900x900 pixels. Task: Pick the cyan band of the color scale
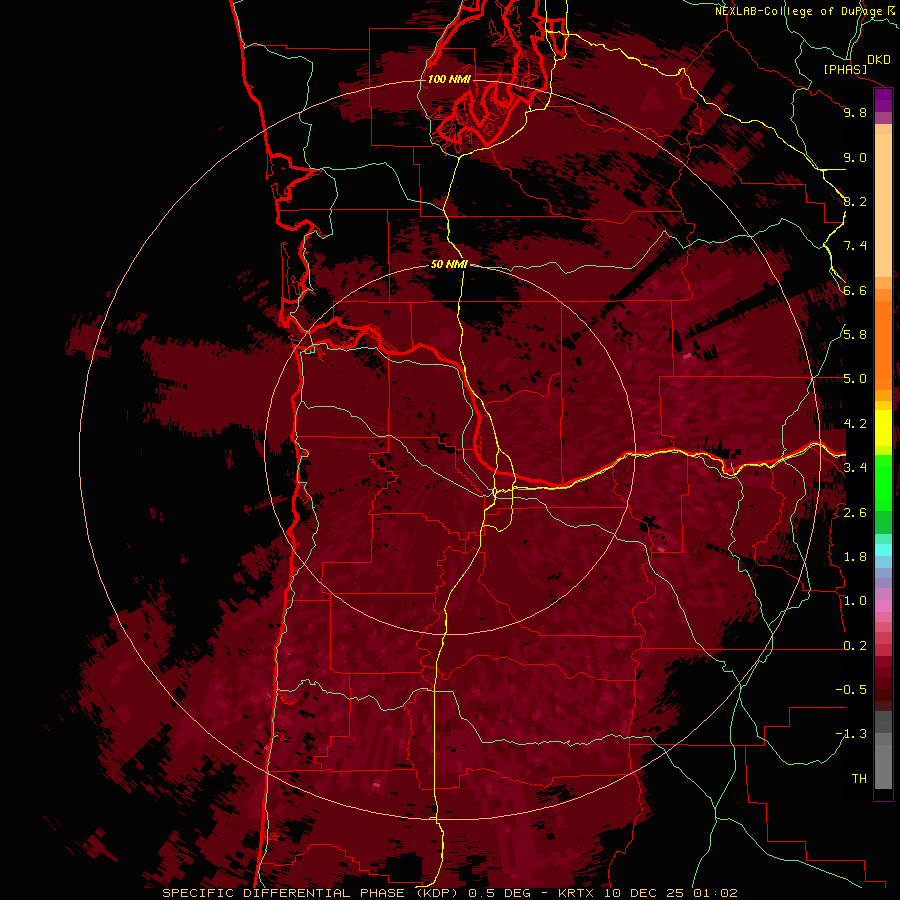tap(883, 549)
